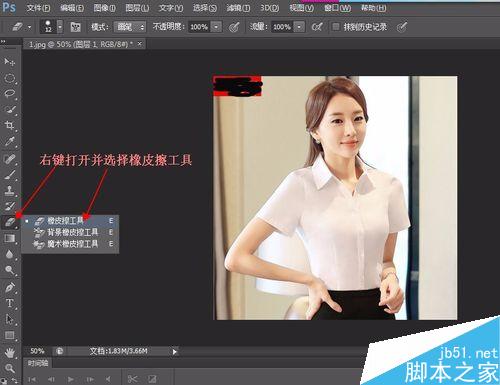Click the timeline transition icon
Viewport: 500px width, 385px height.
coord(152,379)
